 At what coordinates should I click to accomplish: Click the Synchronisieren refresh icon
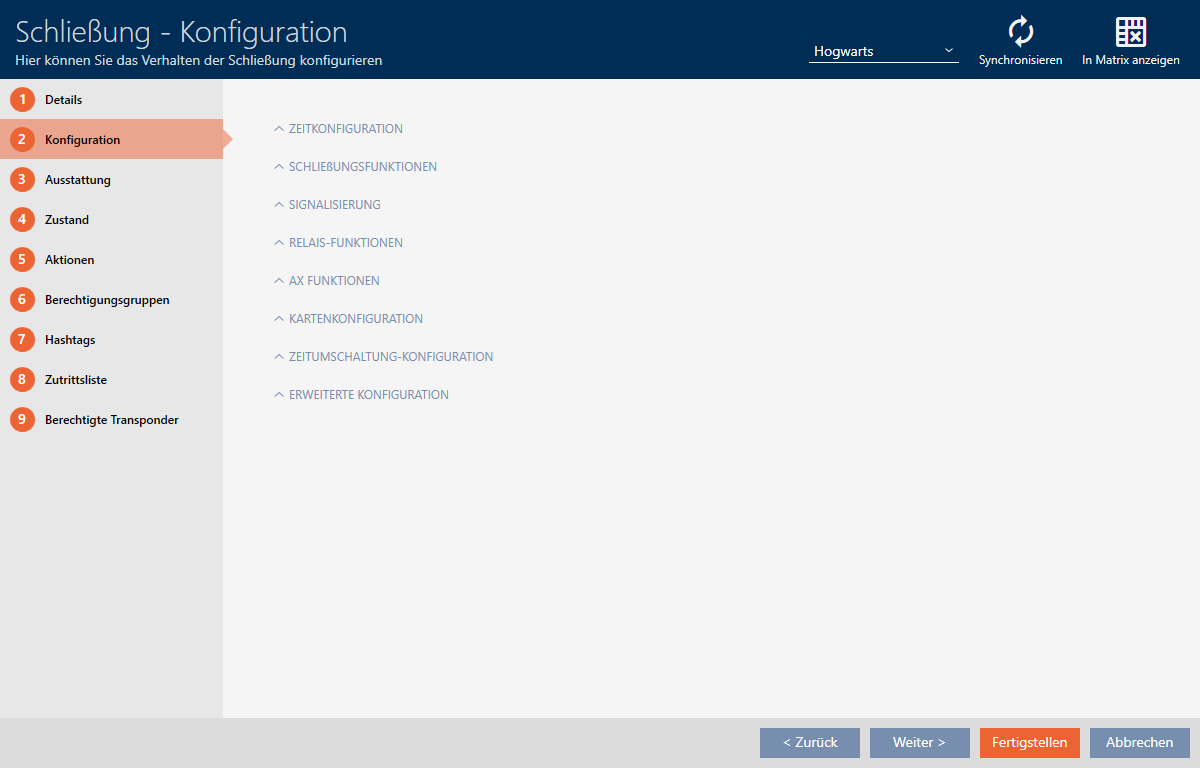click(x=1020, y=32)
